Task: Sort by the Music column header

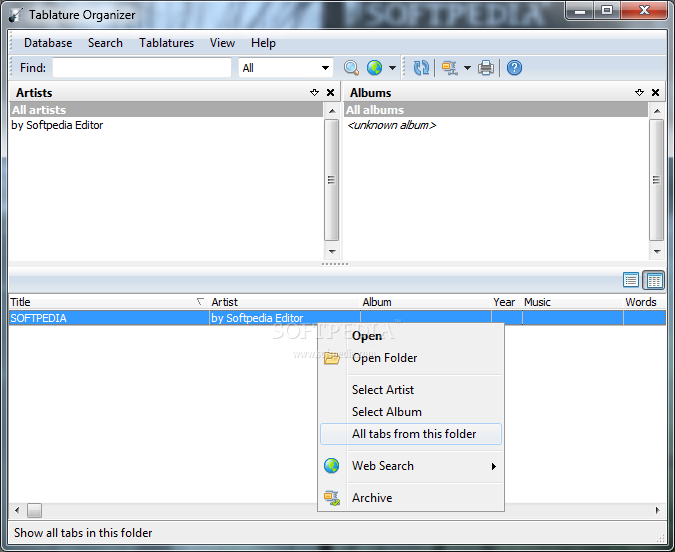Action: point(573,302)
